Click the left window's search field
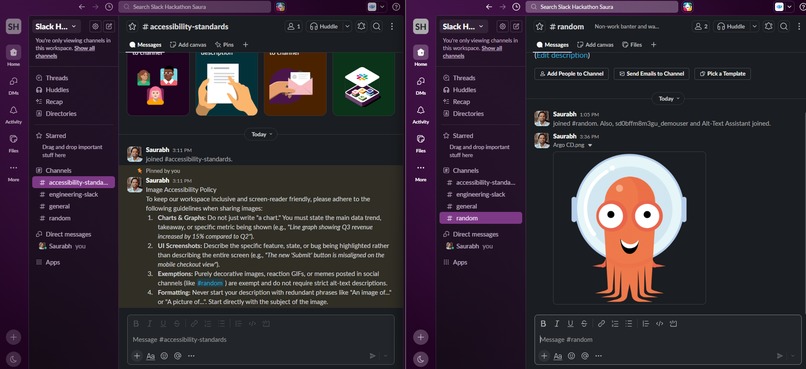The height and width of the screenshot is (369, 806). [x=195, y=7]
